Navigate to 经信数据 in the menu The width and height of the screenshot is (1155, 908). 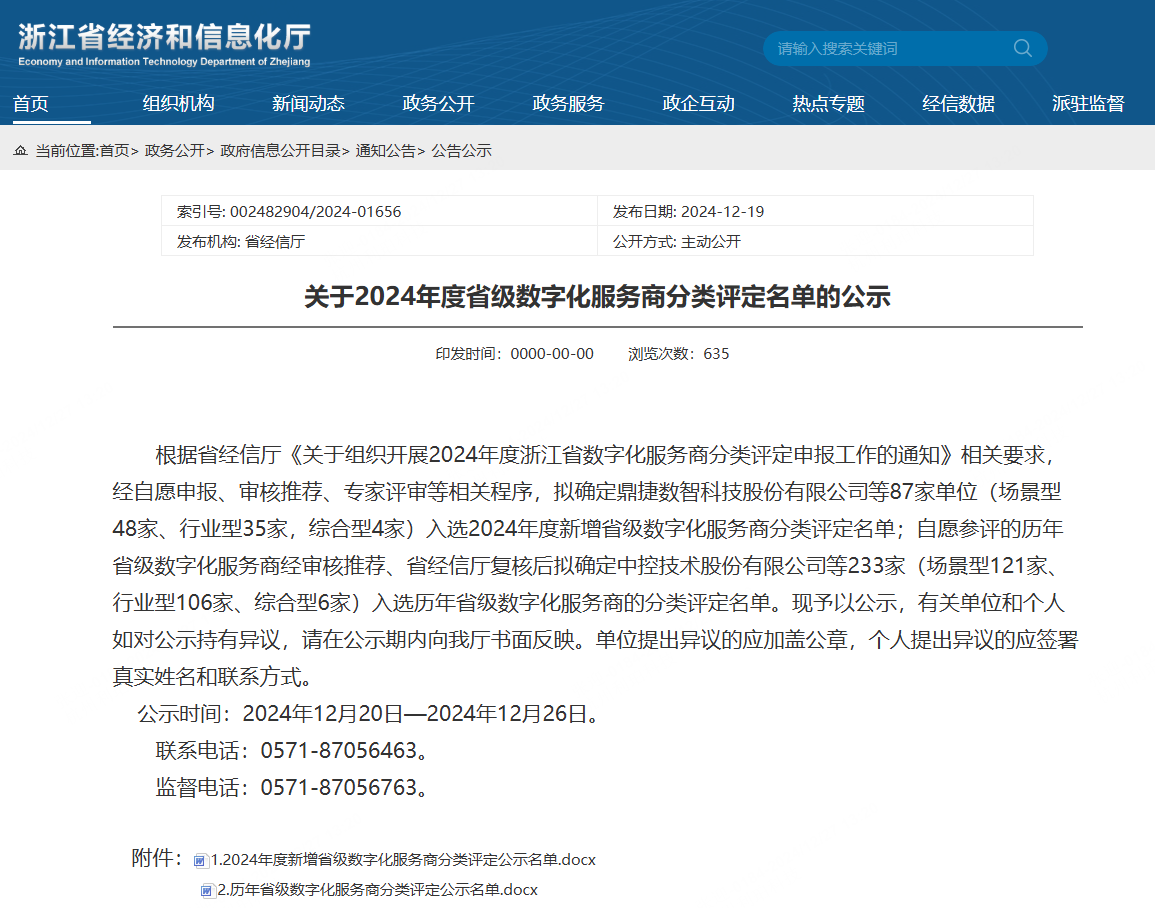click(958, 104)
